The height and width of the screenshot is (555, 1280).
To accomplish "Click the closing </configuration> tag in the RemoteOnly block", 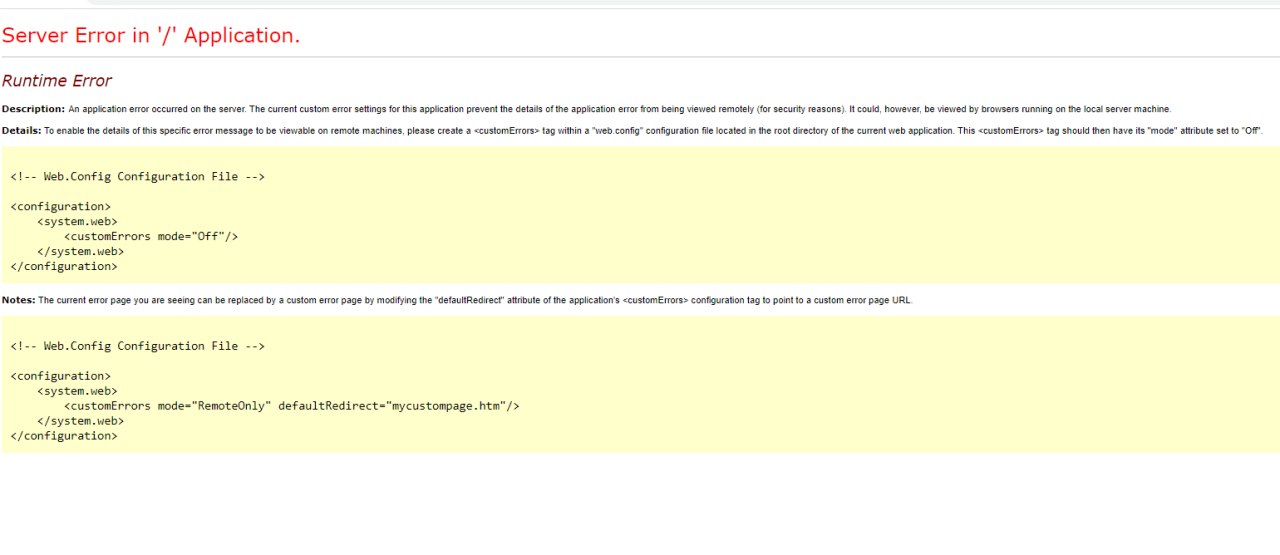I will (x=64, y=436).
